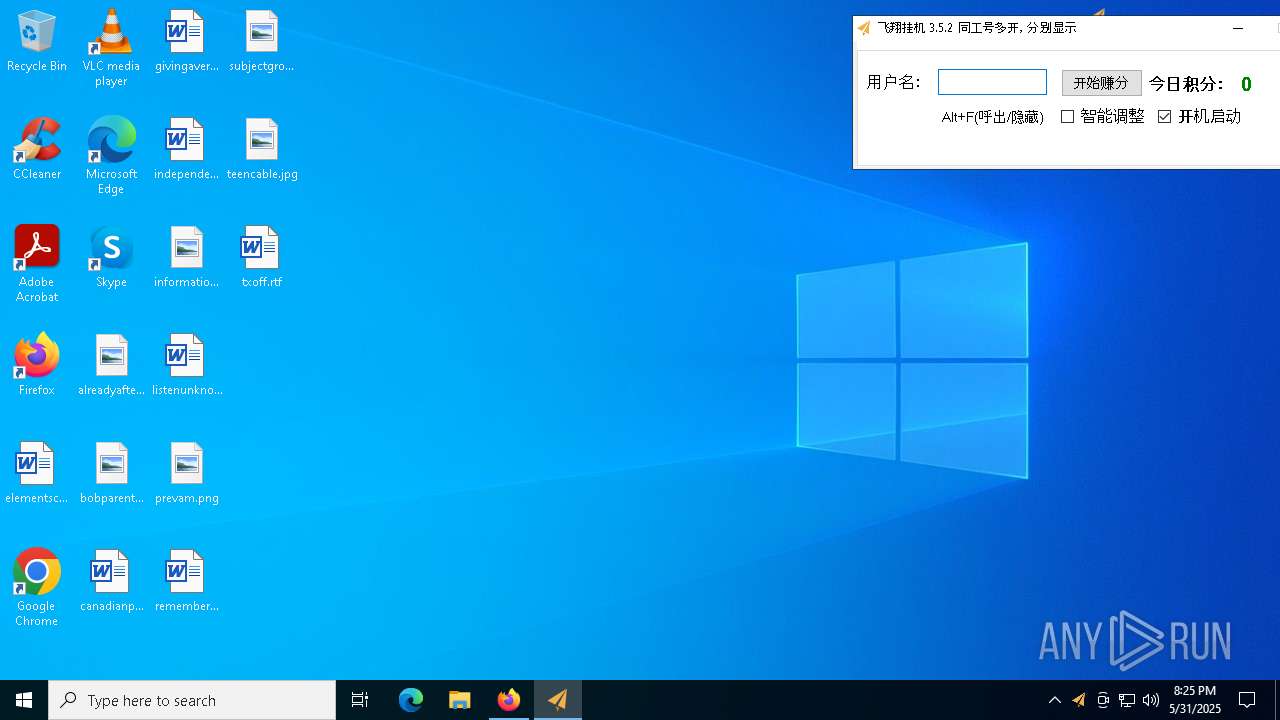This screenshot has width=1280, height=720.
Task: Select the listenunkno Word document icon
Action: [186, 365]
